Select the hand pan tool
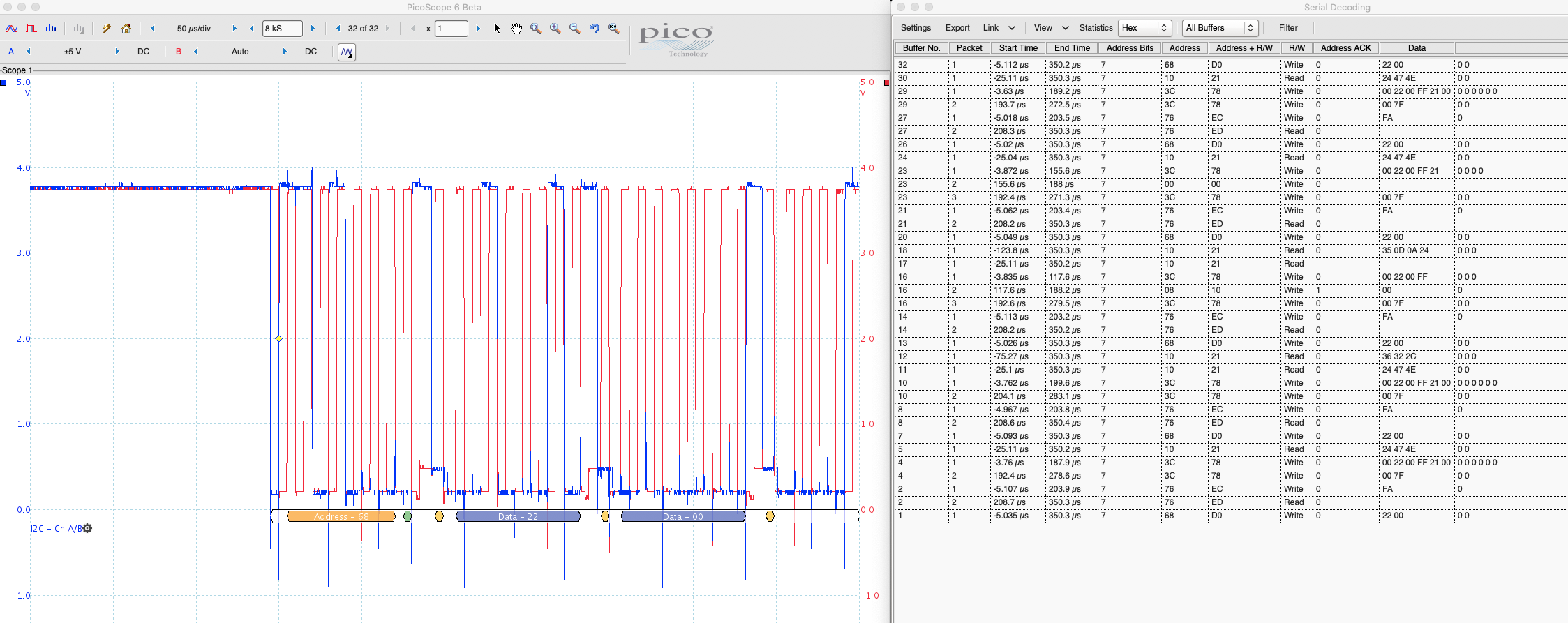This screenshot has height=623, width=1568. click(516, 29)
